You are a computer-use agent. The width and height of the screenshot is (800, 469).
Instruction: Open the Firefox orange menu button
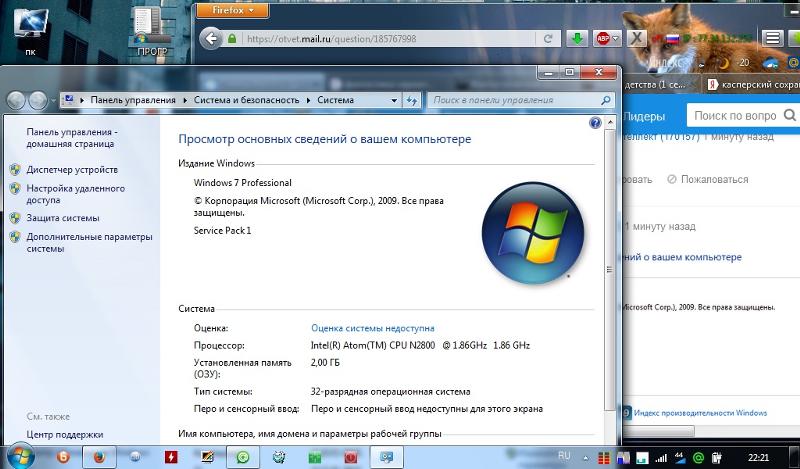pyautogui.click(x=232, y=11)
